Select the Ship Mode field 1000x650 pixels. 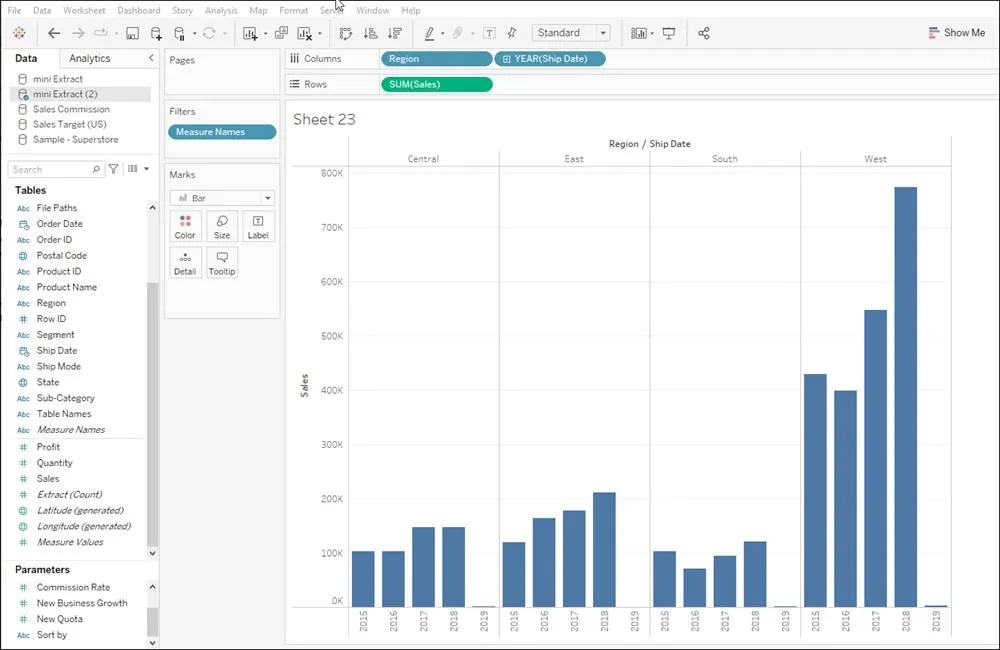tap(58, 366)
